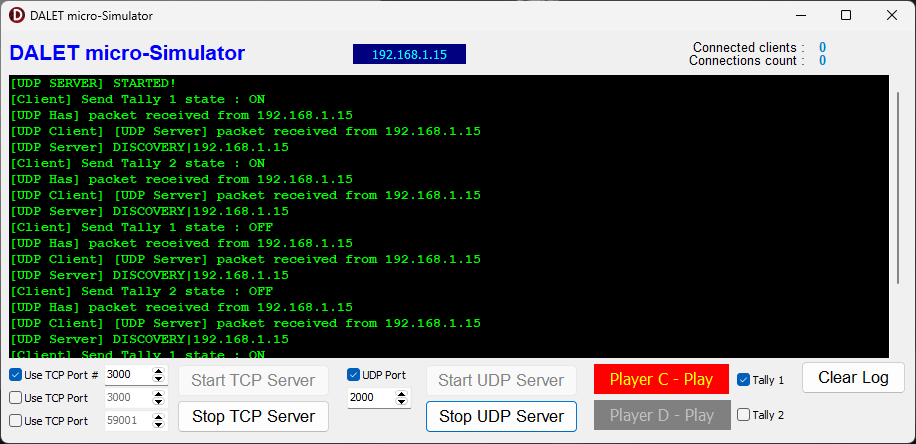Uncheck the first Use TCP Port # checkbox

pyautogui.click(x=16, y=375)
